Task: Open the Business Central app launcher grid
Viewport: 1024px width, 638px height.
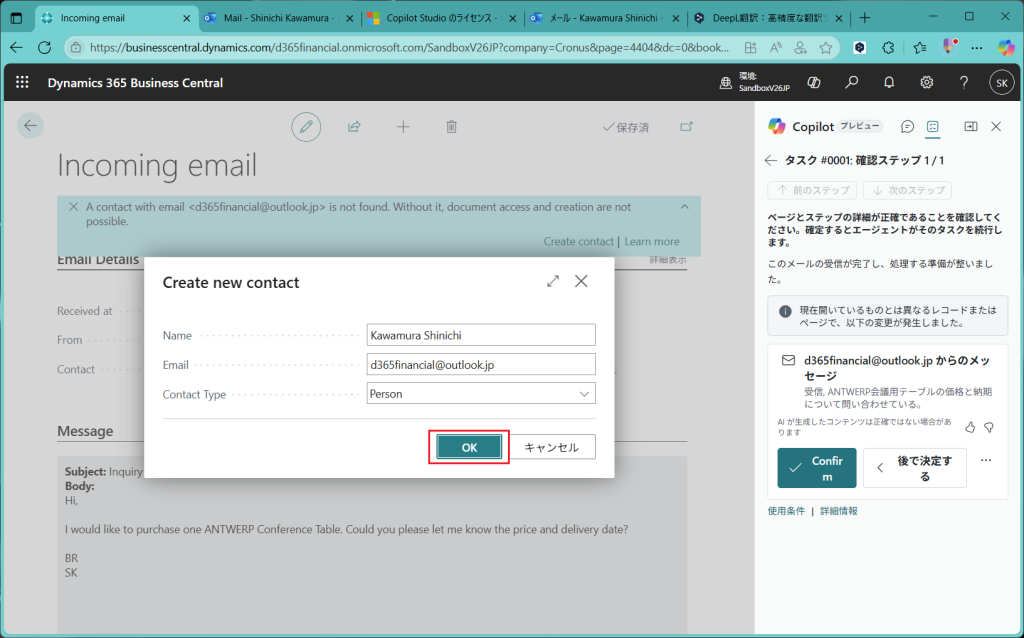Action: (x=22, y=82)
